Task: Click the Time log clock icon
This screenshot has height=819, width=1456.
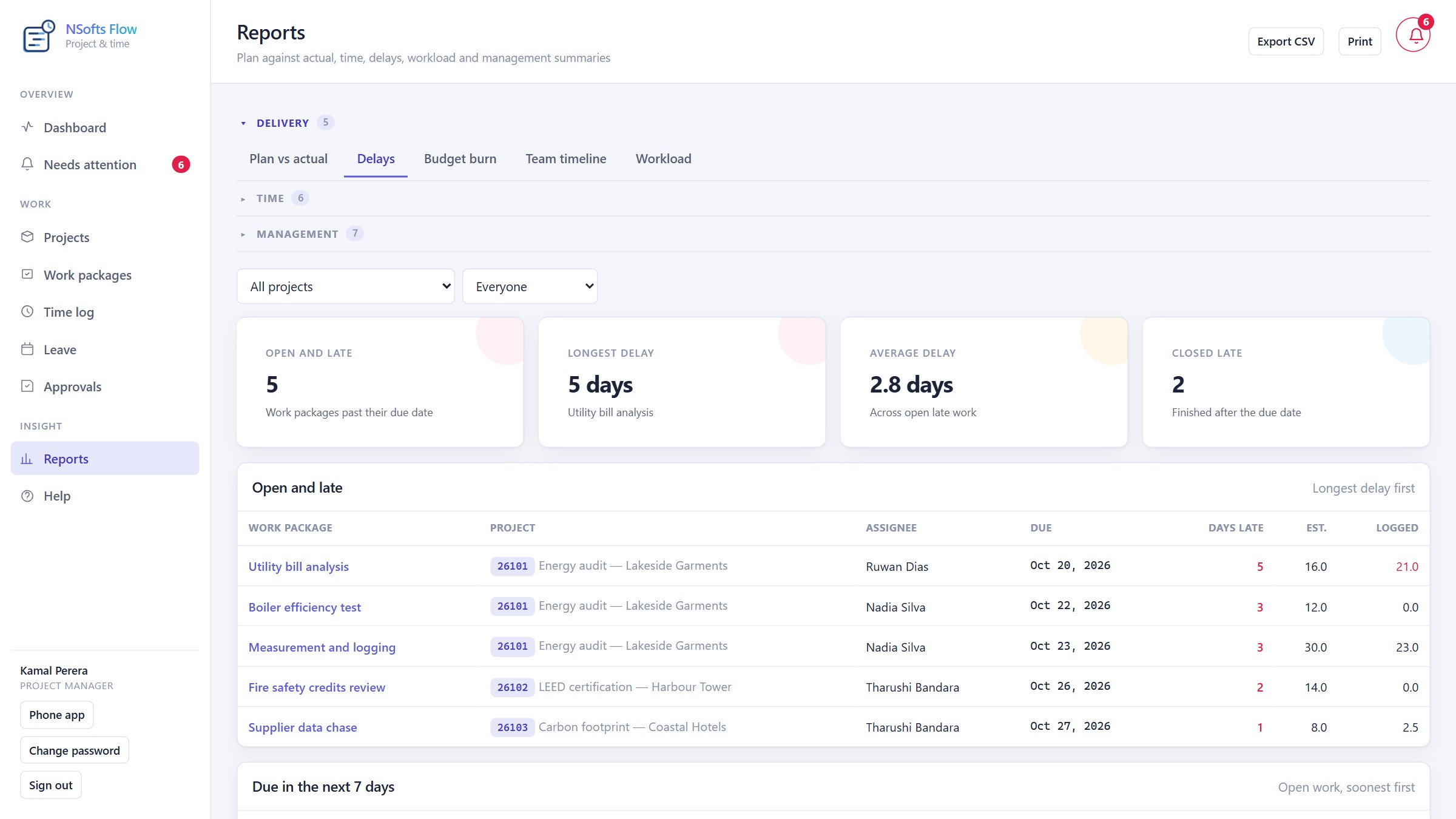Action: 27,311
